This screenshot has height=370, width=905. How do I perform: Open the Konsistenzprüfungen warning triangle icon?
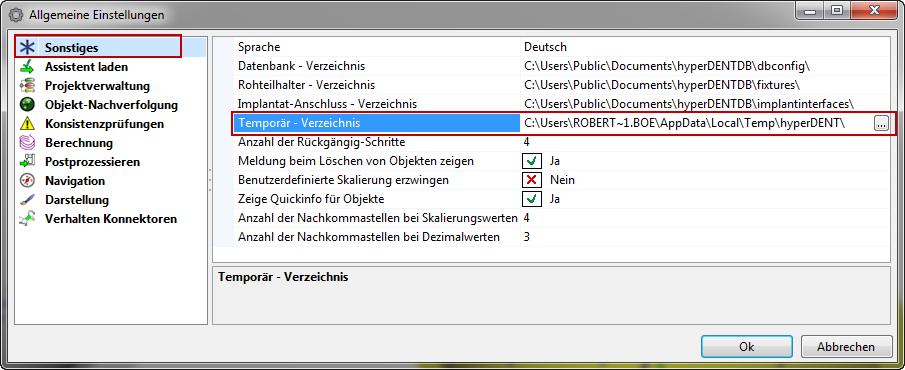pos(27,124)
